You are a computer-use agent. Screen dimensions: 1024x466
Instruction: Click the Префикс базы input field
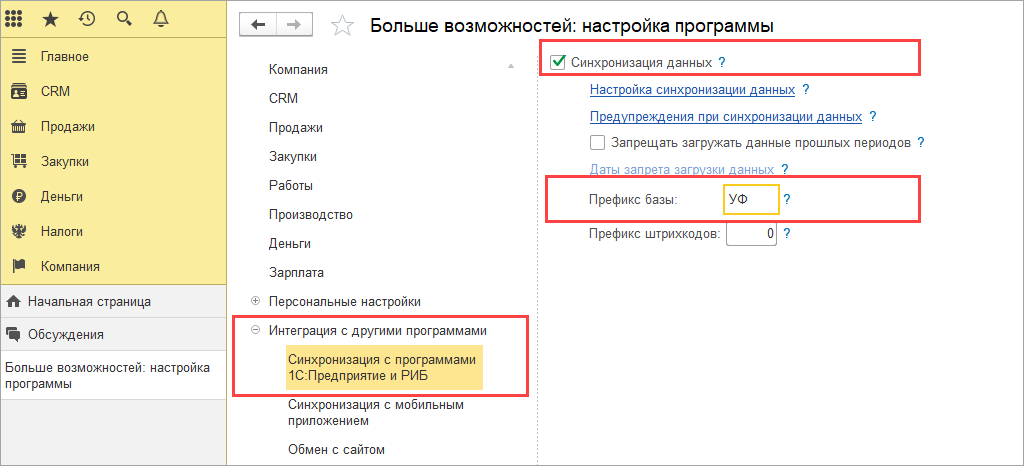click(750, 200)
